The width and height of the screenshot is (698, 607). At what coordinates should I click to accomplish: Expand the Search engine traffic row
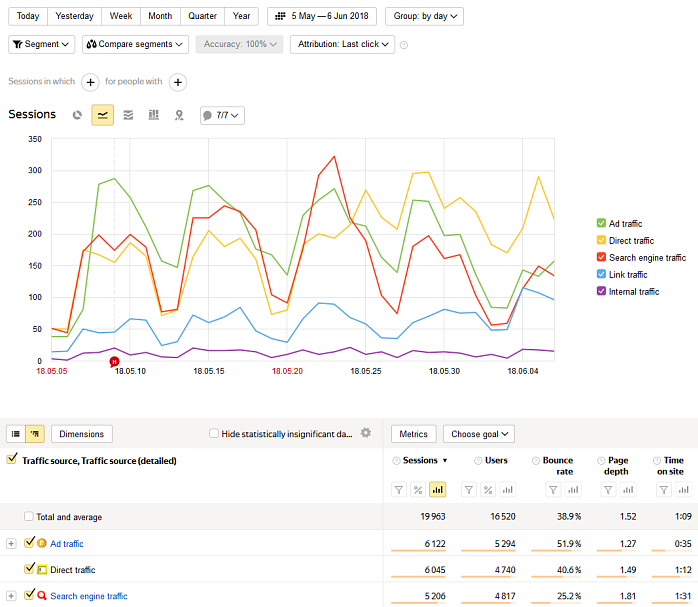tap(11, 596)
